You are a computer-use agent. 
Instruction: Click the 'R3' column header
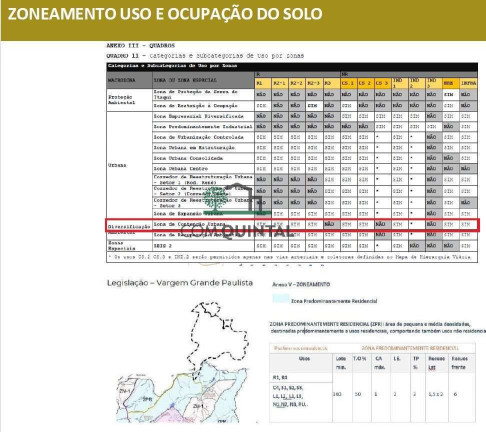click(331, 83)
